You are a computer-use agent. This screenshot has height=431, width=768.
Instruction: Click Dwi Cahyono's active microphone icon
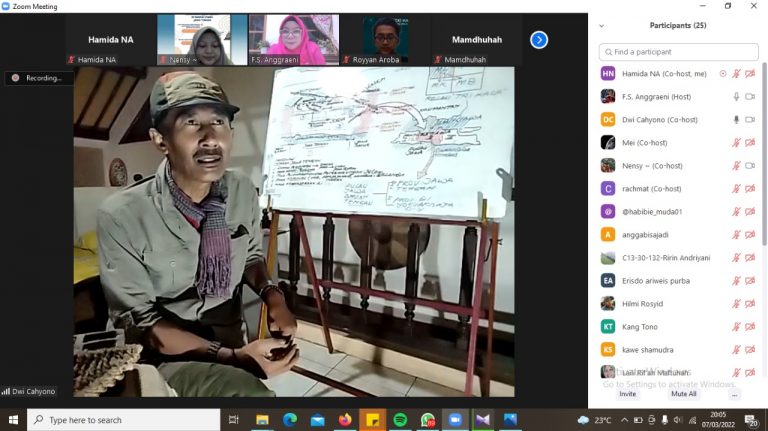(736, 120)
